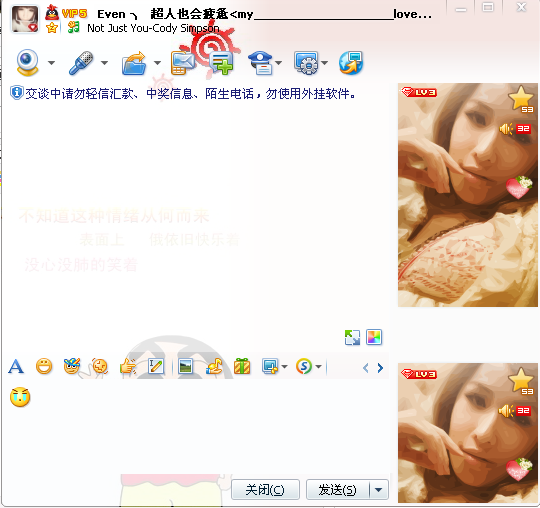Create a discussion group with the plus chat icon
This screenshot has height=508, width=540.
(x=222, y=63)
